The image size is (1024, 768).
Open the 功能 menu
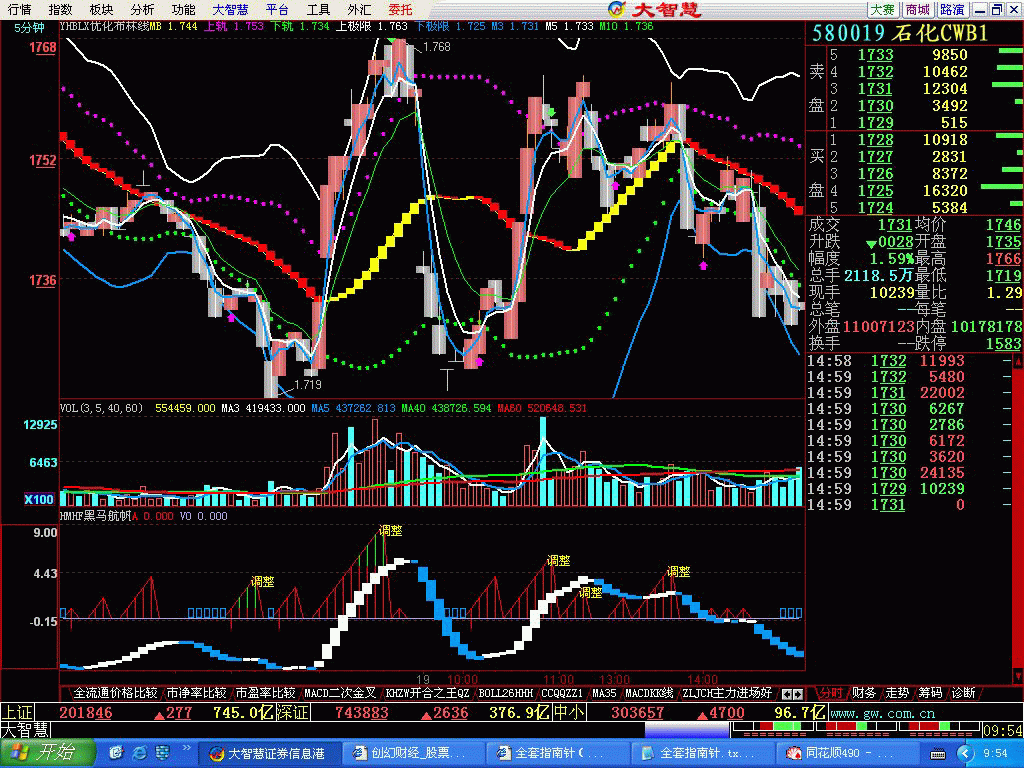point(184,9)
